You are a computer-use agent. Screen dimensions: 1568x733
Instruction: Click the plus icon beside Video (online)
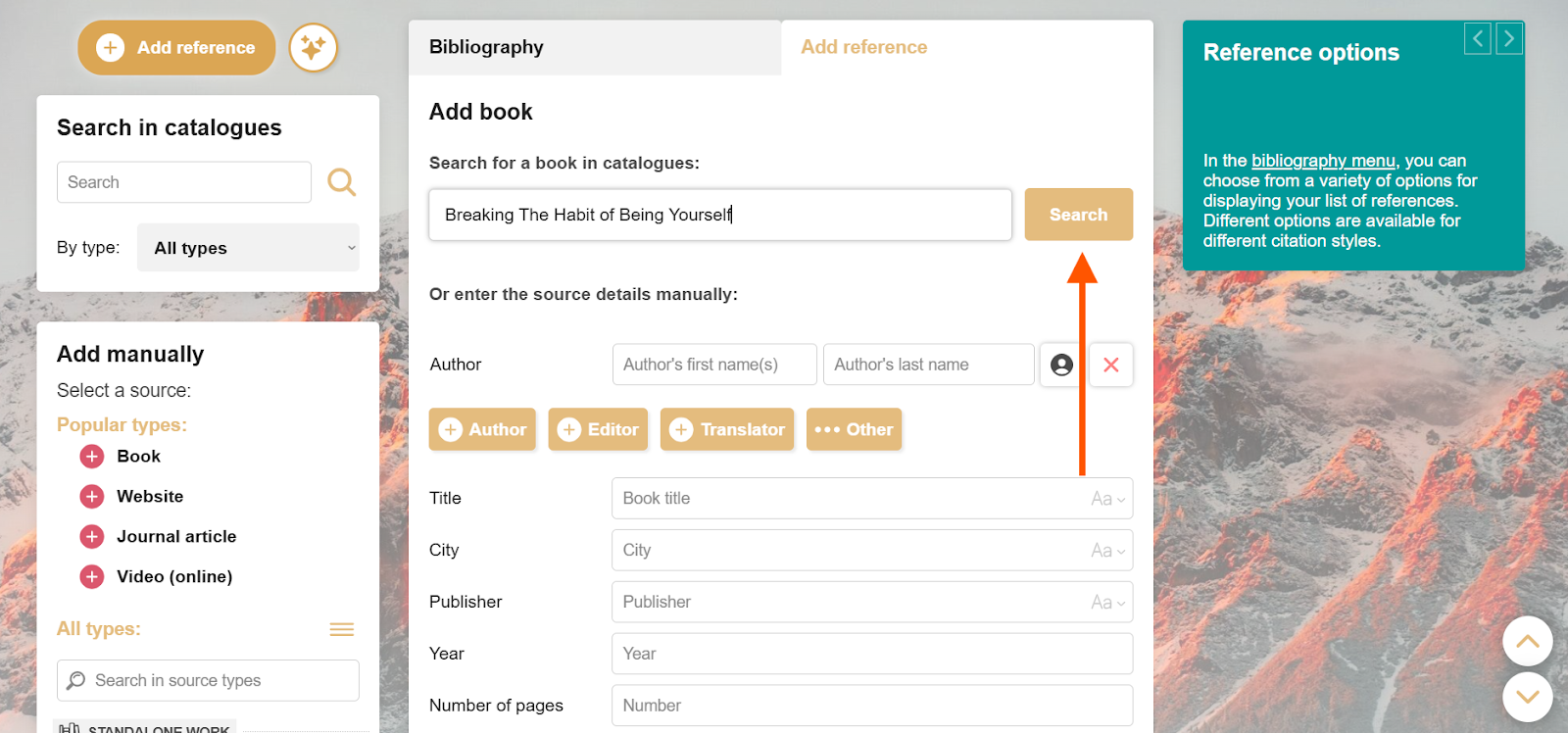(91, 576)
